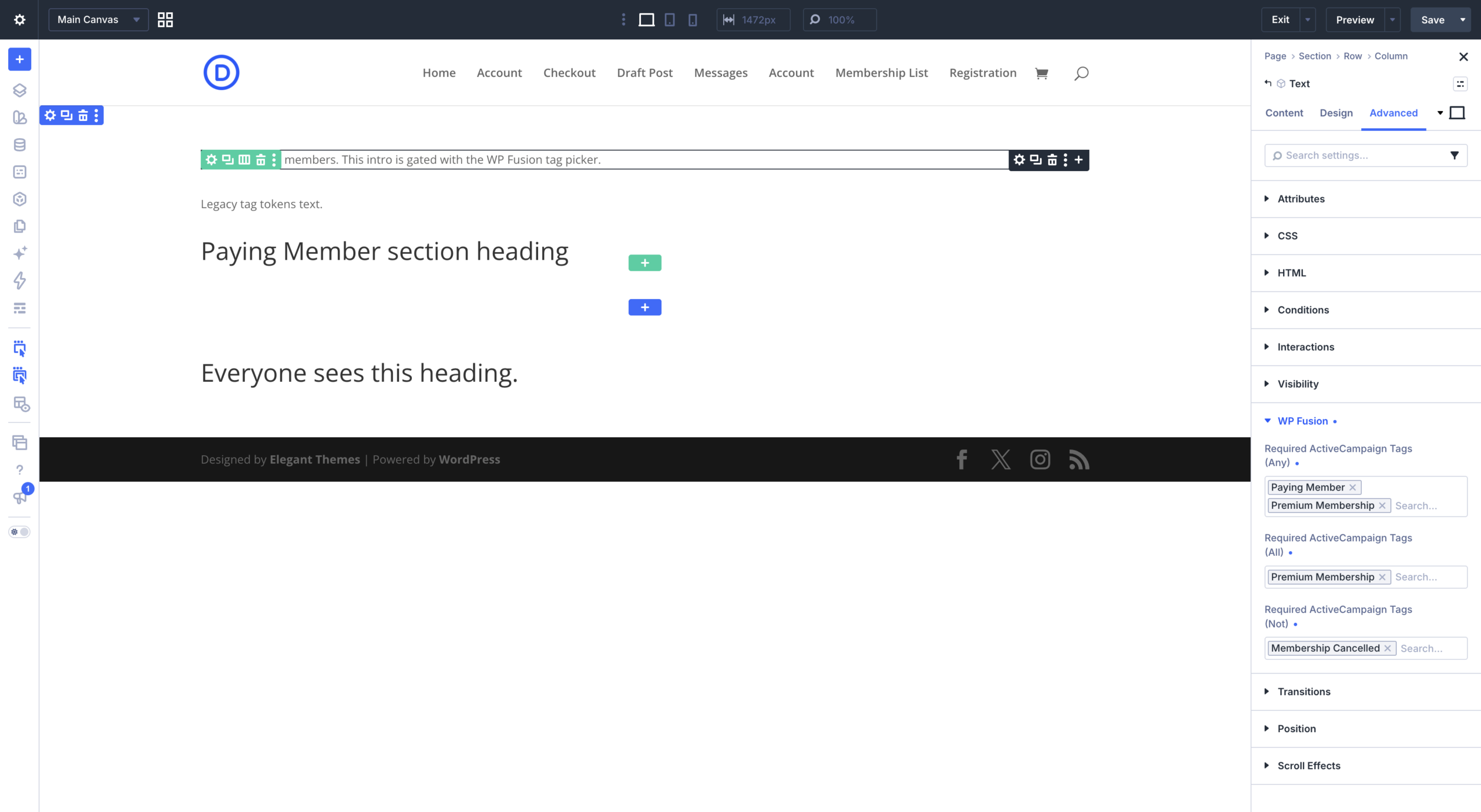Viewport: 1481px width, 812px height.
Task: Open RSS feed icon in footer
Action: tap(1079, 460)
